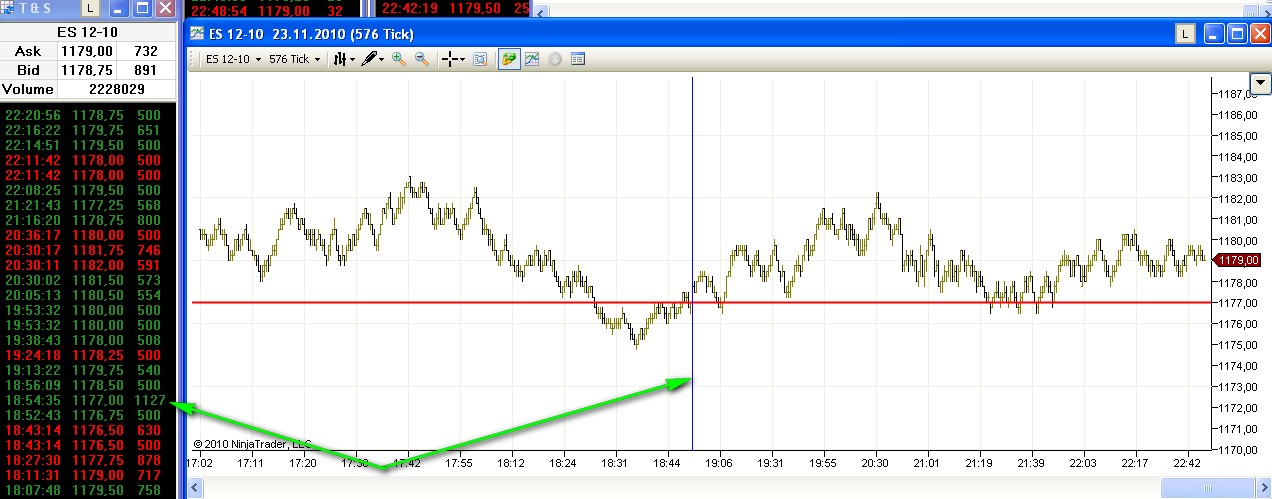The height and width of the screenshot is (499, 1272).
Task: Click the zoom in magnifier icon
Action: pyautogui.click(x=399, y=59)
